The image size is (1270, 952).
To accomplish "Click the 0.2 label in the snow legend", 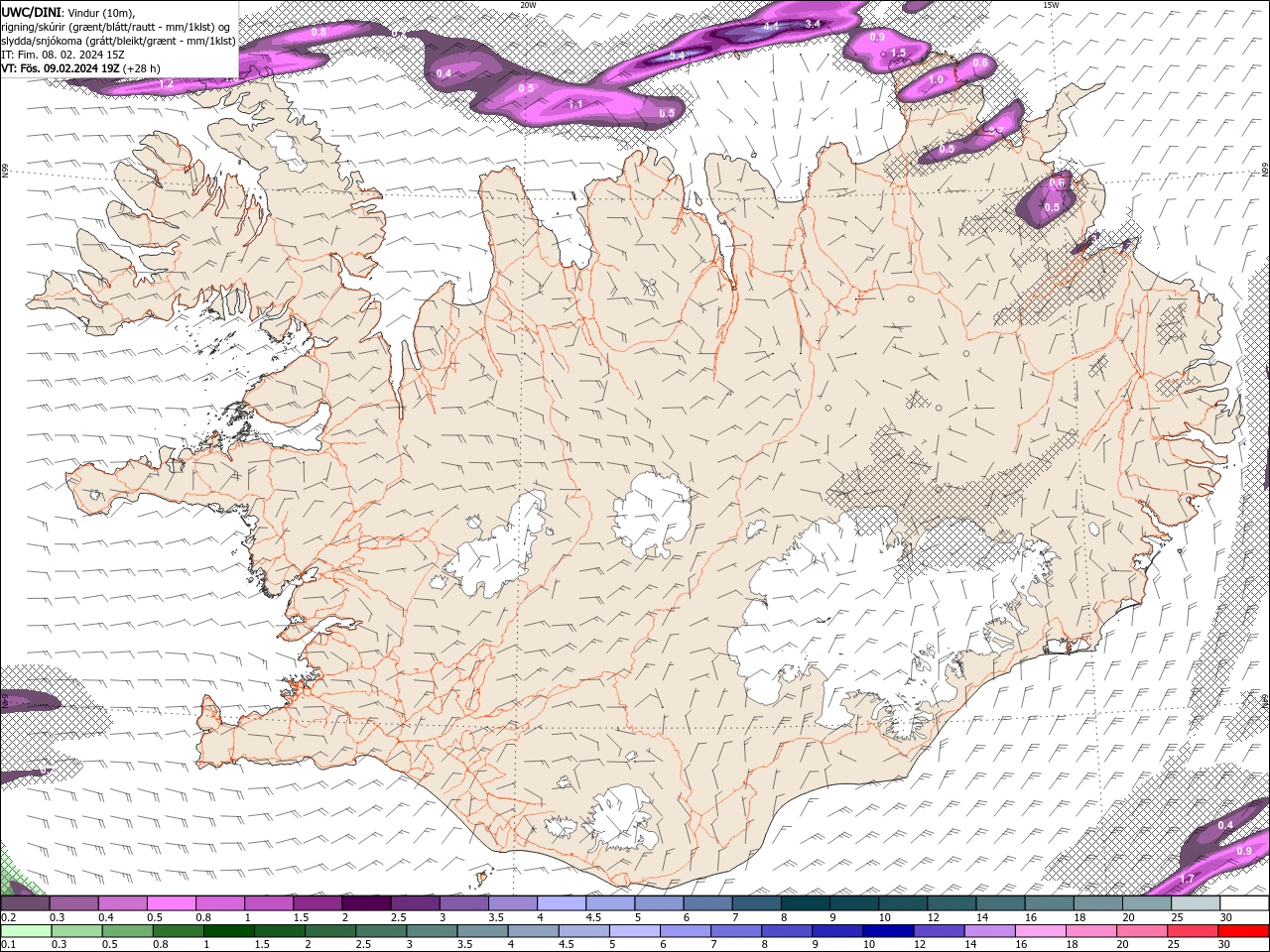I will (x=9, y=917).
